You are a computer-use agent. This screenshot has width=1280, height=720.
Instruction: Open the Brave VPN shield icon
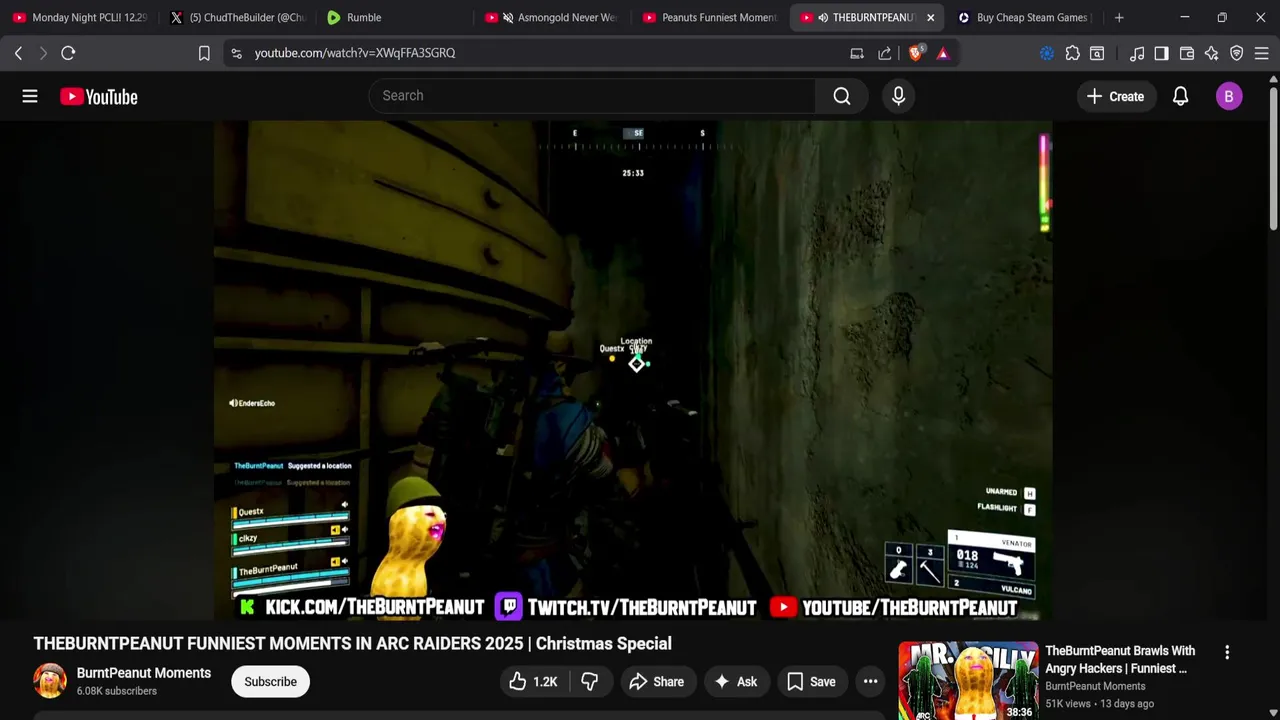(1237, 53)
